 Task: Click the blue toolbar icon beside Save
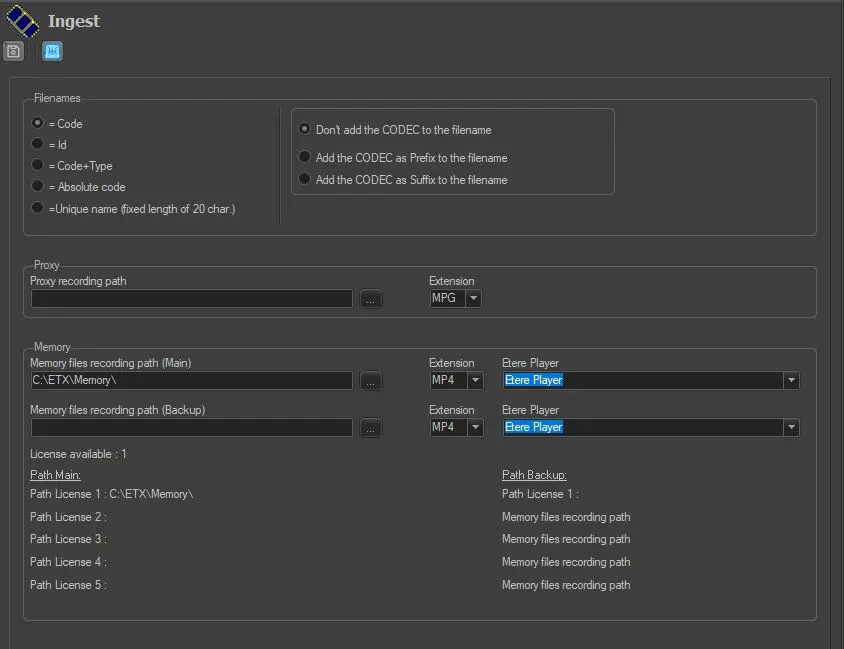click(52, 51)
